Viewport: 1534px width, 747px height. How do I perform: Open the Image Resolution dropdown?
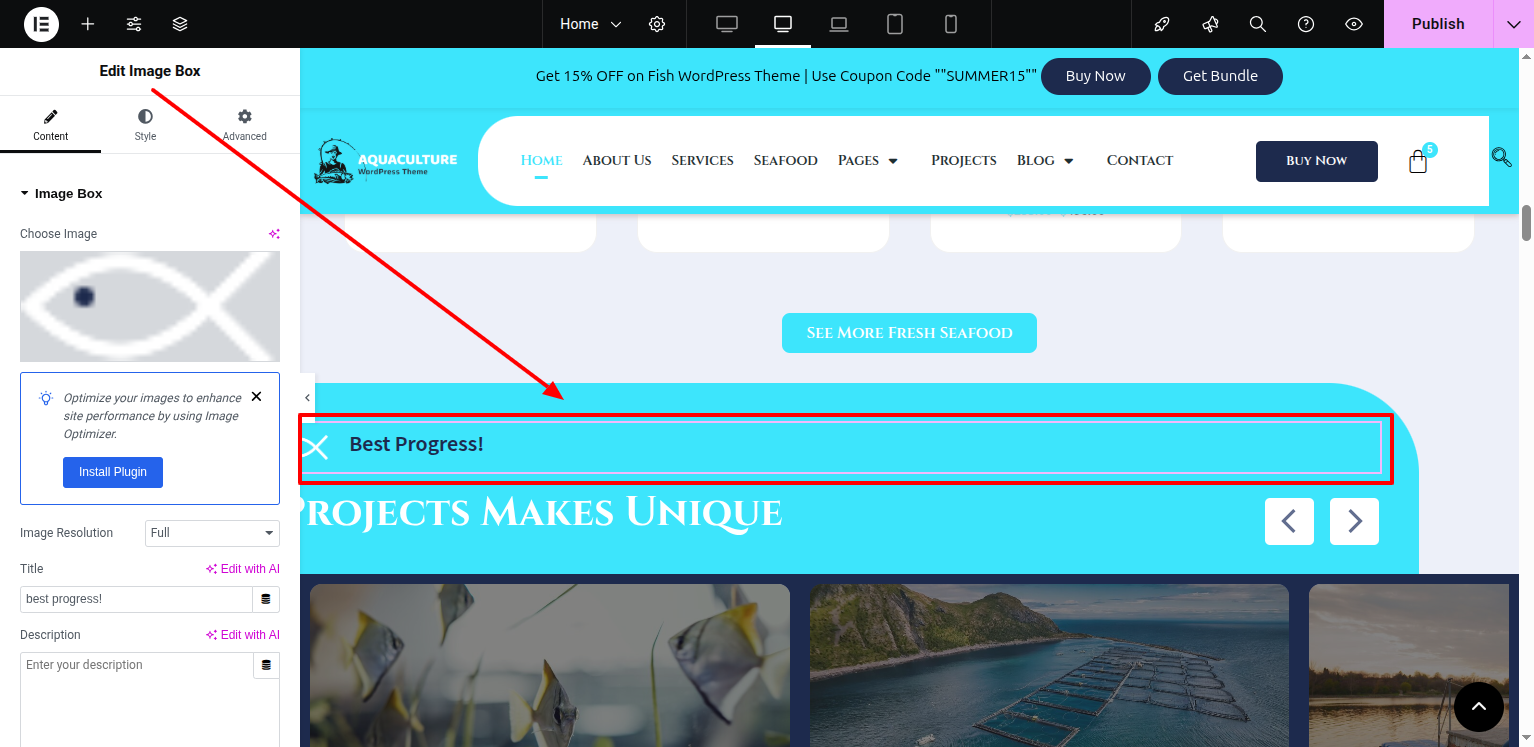(211, 533)
